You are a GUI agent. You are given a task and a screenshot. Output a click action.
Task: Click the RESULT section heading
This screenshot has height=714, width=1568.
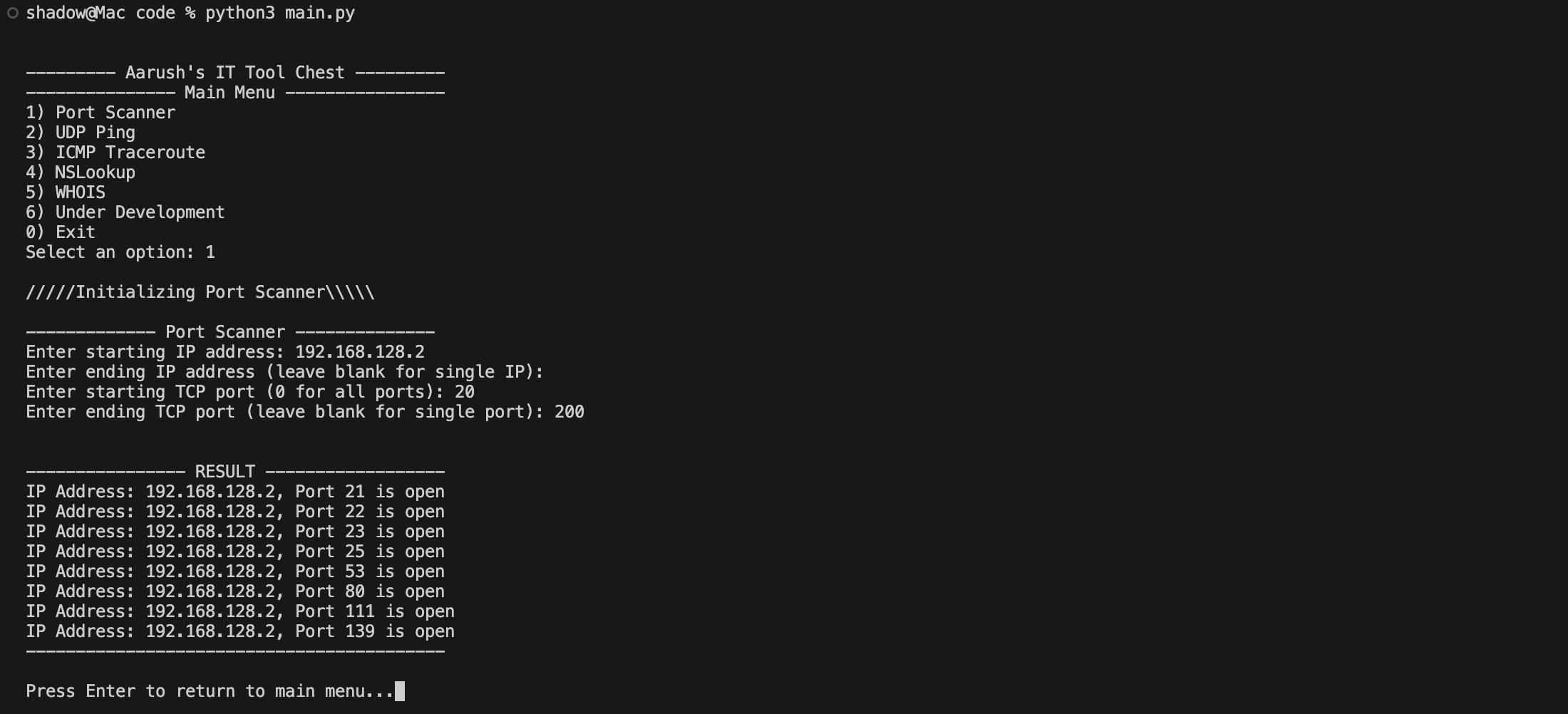[x=225, y=472]
